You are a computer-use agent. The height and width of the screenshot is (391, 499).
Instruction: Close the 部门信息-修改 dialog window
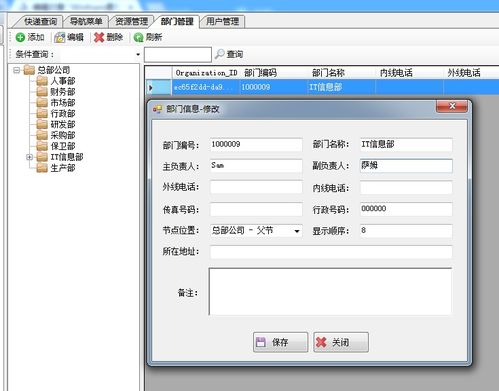(x=452, y=106)
